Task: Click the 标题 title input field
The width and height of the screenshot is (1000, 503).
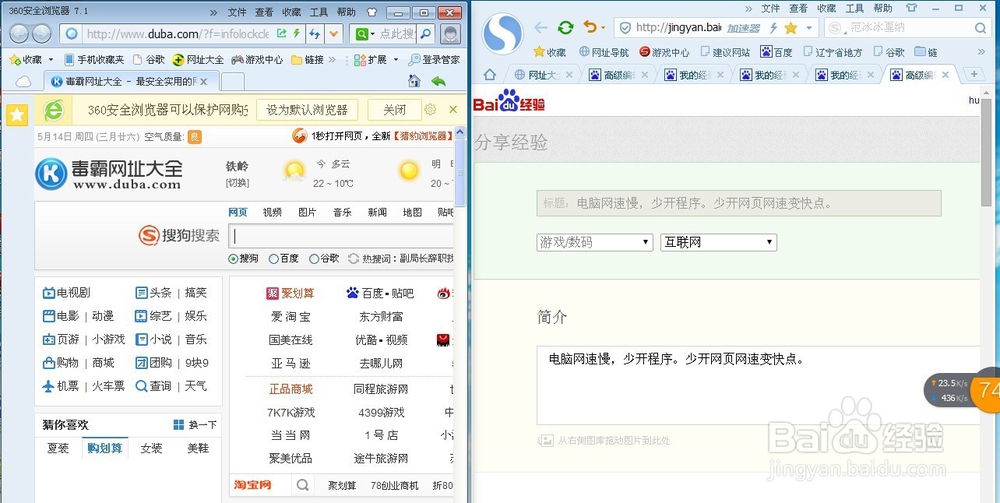Action: [x=739, y=203]
